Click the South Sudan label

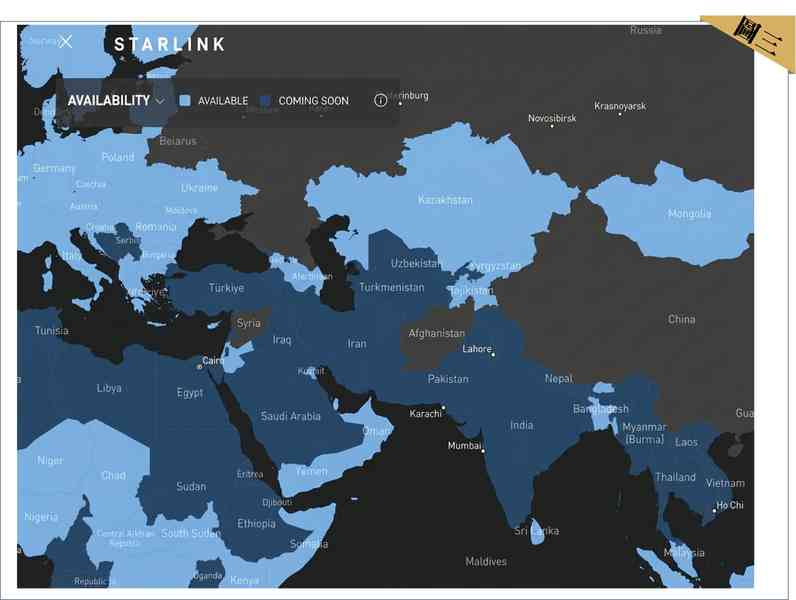[190, 533]
